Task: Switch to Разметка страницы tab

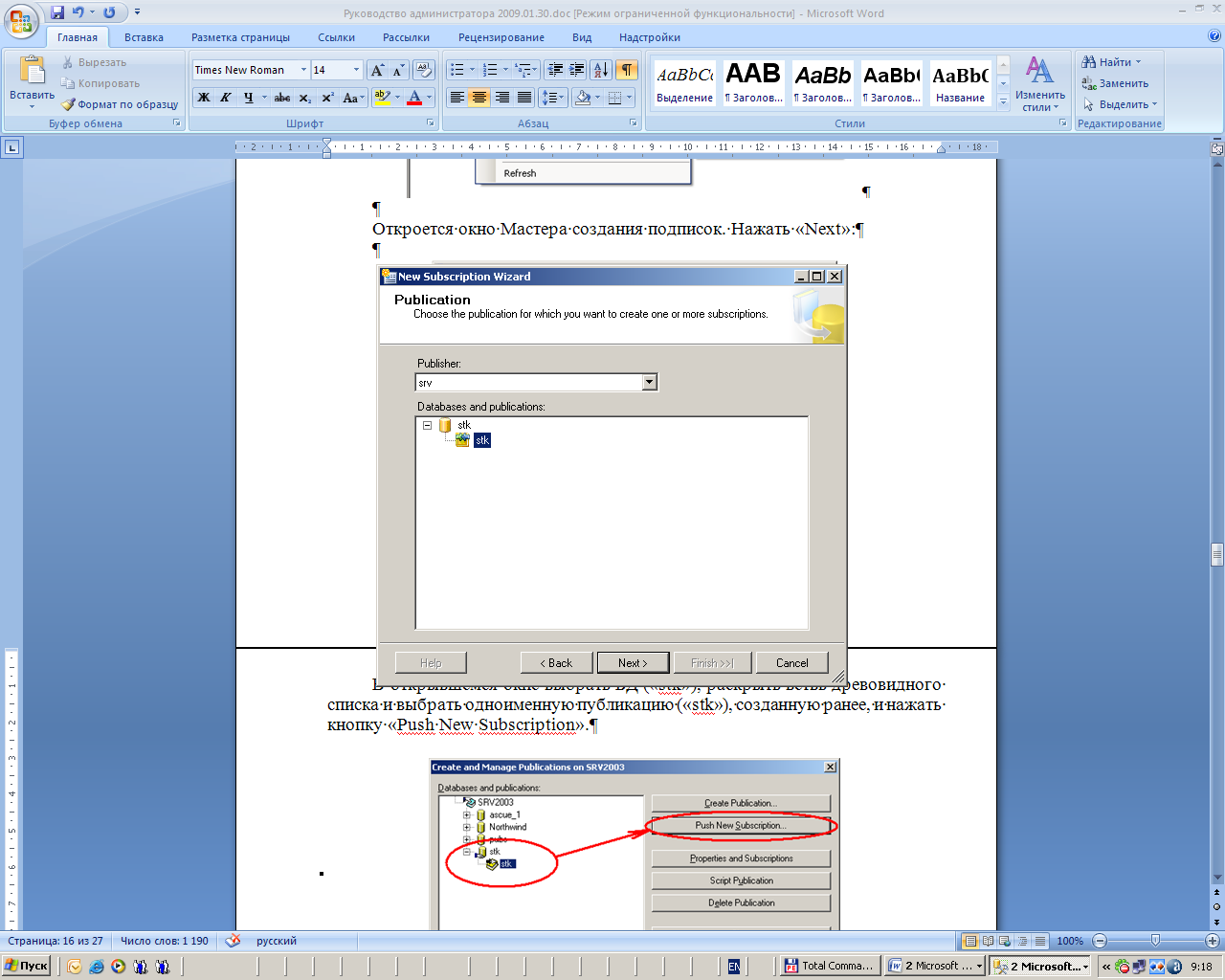Action: pyautogui.click(x=240, y=37)
